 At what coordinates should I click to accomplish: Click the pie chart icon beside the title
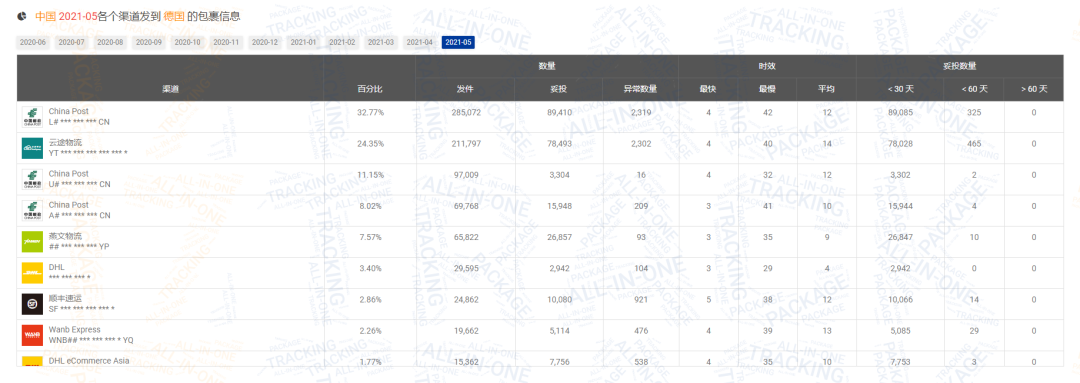[x=22, y=15]
